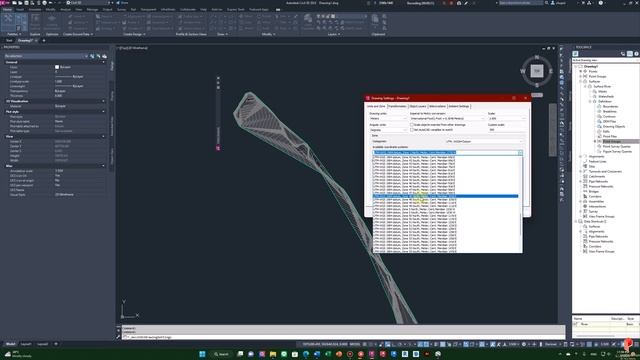Click the Open icon in quick access toolbar

(x=20, y=3)
